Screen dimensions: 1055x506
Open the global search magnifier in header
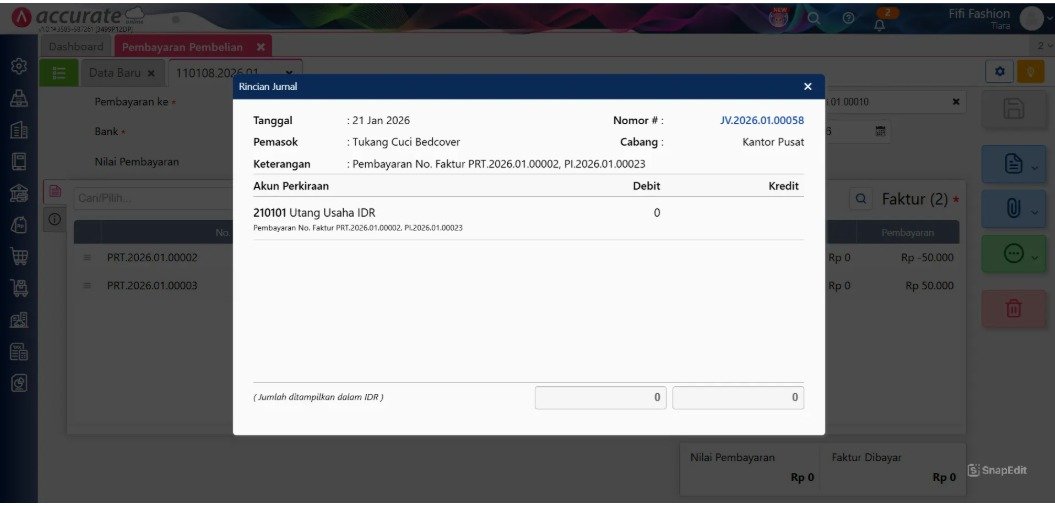(815, 19)
